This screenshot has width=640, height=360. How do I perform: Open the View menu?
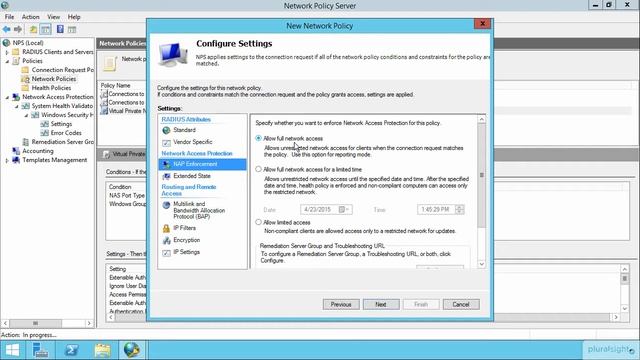[x=53, y=17]
